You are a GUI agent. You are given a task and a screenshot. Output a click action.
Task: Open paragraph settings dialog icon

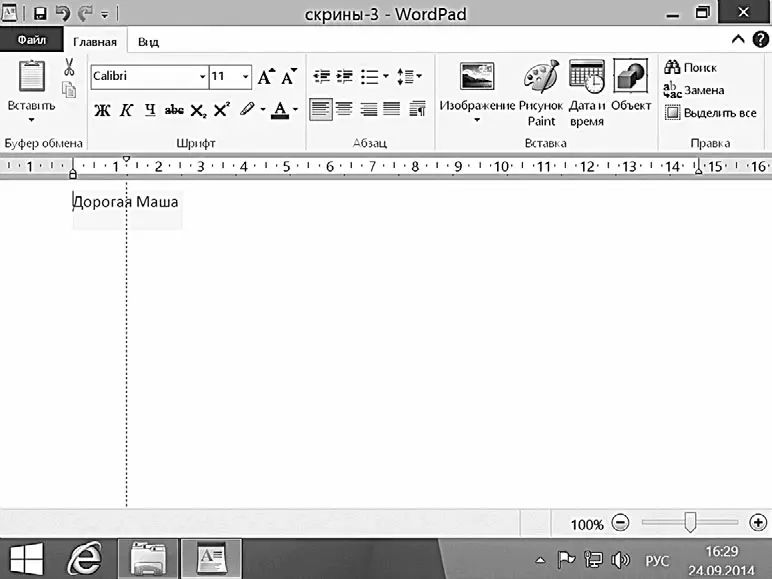417,109
